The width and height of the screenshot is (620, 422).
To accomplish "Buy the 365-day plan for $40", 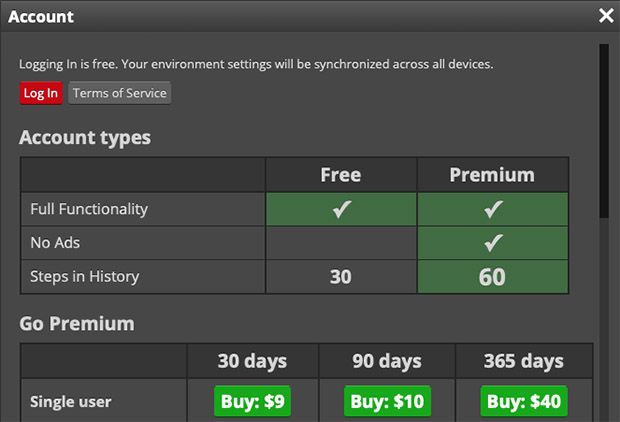I will tap(524, 401).
